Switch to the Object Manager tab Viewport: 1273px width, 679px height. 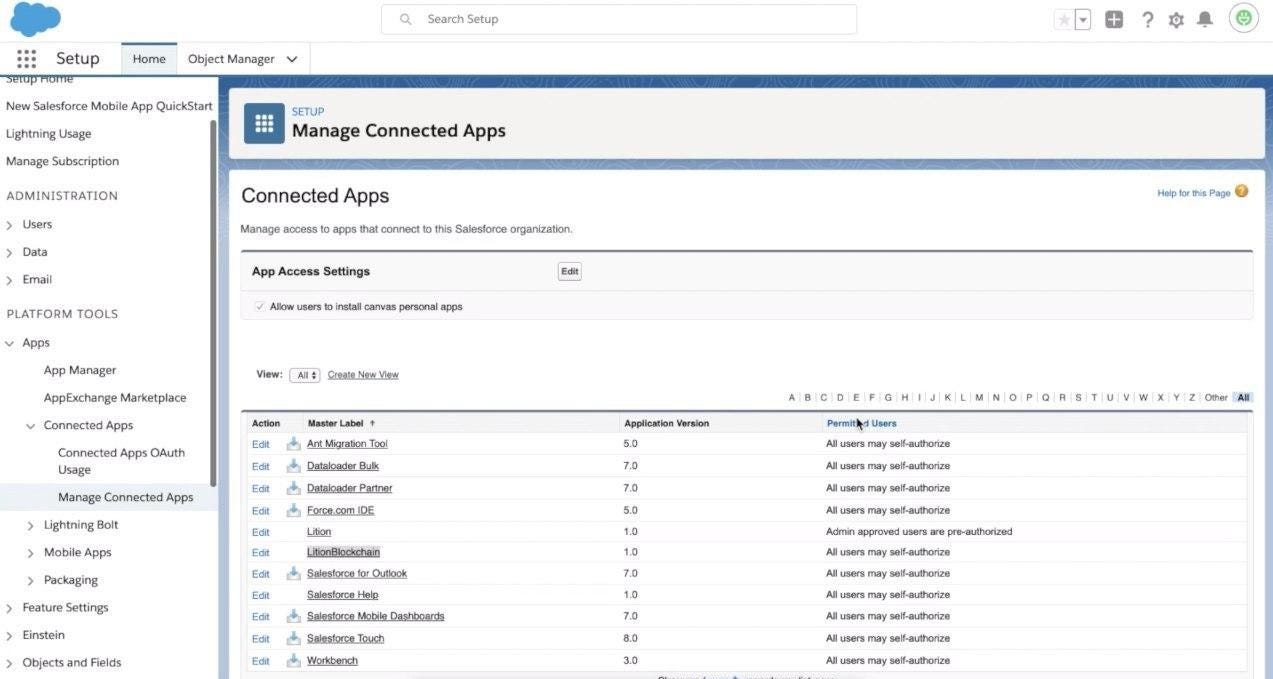pyautogui.click(x=231, y=59)
